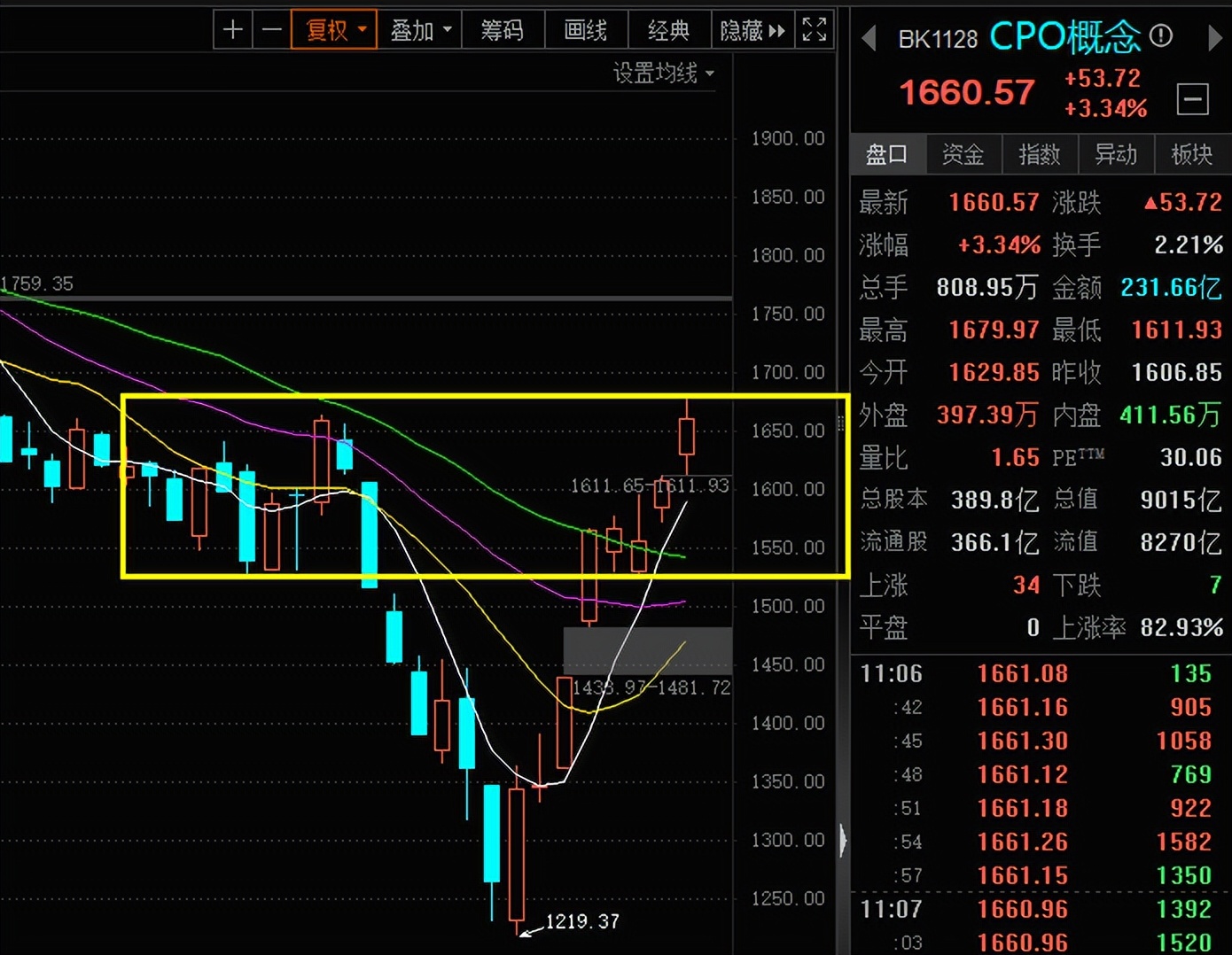Switch to 板块 tab
The height and width of the screenshot is (955, 1232).
tap(1192, 154)
